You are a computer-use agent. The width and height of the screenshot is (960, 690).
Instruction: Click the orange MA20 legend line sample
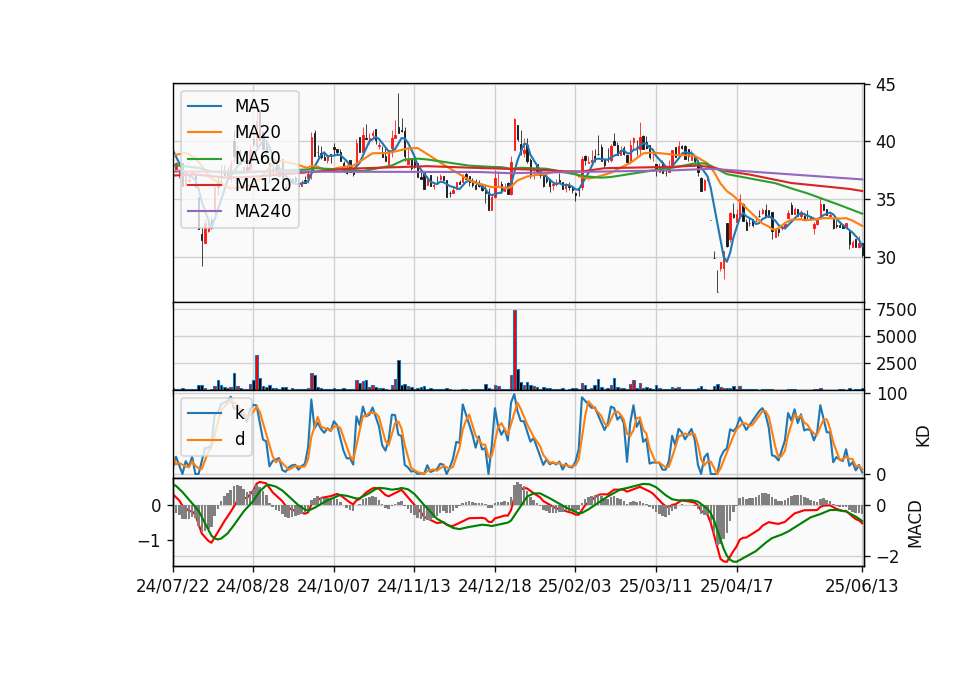pyautogui.click(x=204, y=132)
